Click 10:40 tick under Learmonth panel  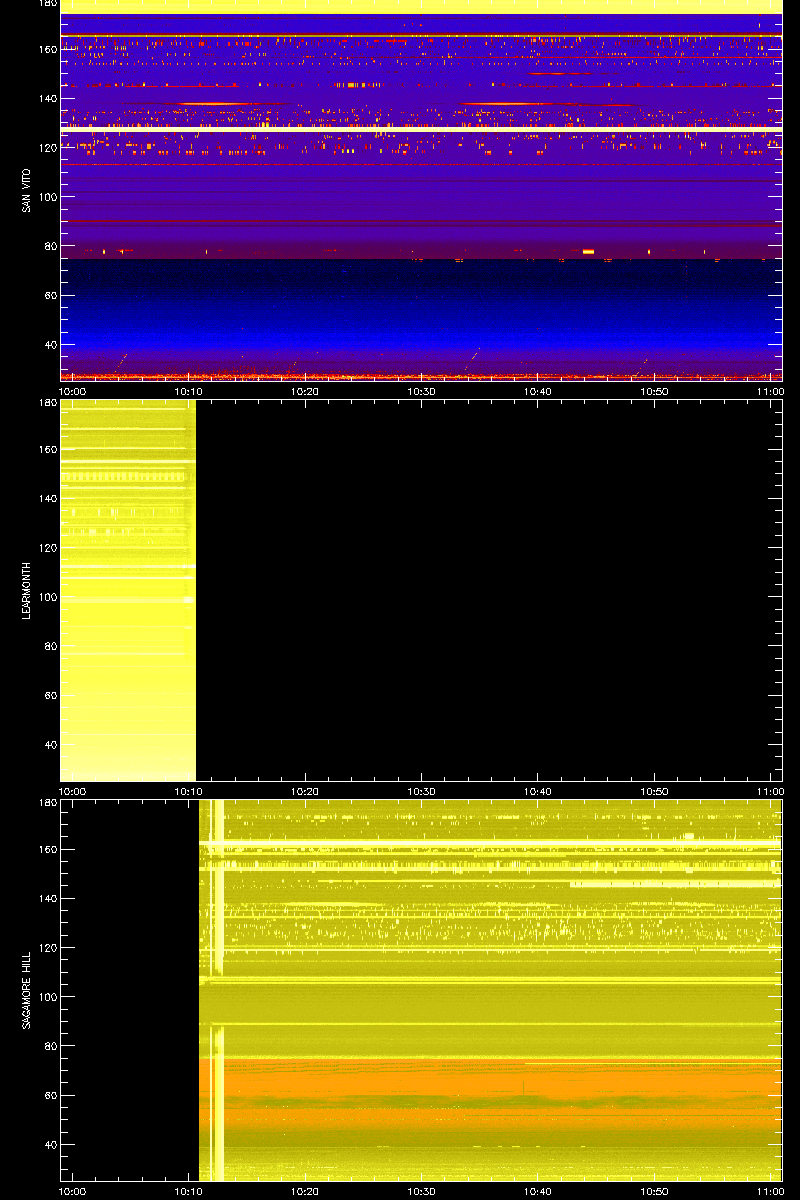538,791
